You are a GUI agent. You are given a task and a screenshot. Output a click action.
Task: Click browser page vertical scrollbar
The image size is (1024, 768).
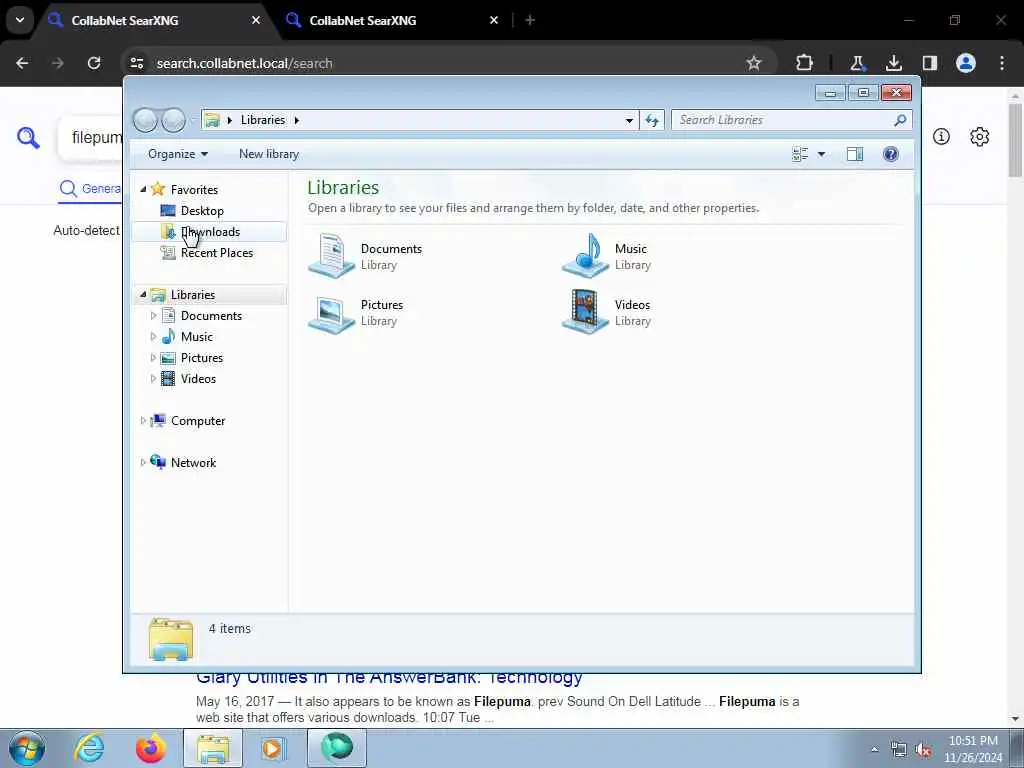(1015, 140)
